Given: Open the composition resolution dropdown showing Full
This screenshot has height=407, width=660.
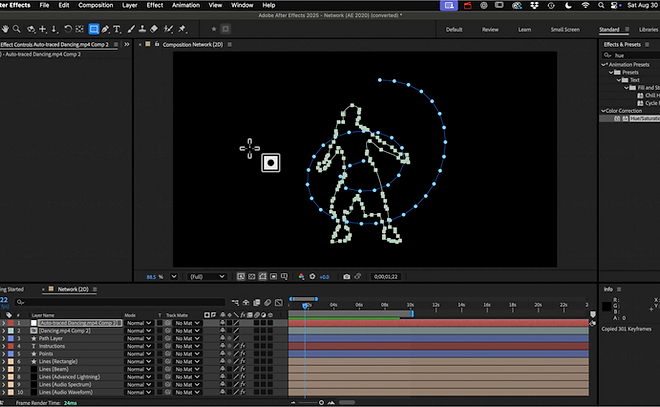Looking at the screenshot, I should click(207, 276).
